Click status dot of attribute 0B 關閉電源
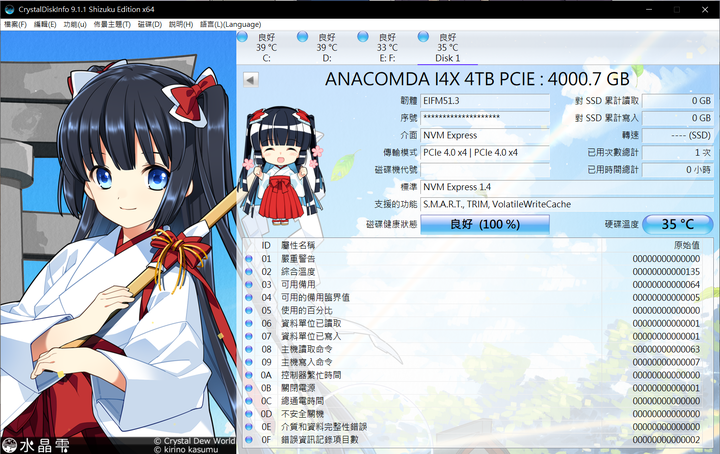720x454 pixels. pyautogui.click(x=249, y=388)
